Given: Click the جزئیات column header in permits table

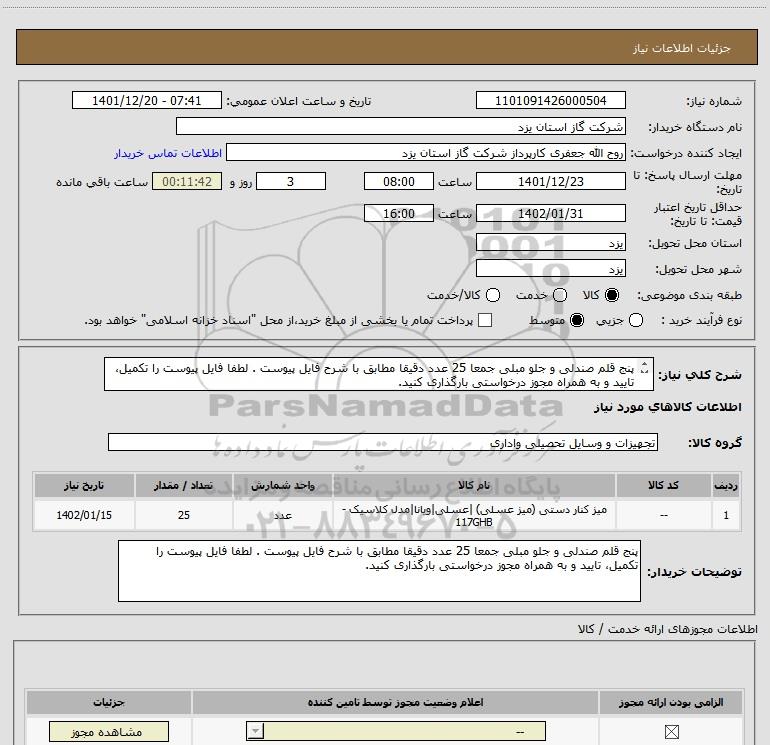Looking at the screenshot, I should pyautogui.click(x=109, y=702).
